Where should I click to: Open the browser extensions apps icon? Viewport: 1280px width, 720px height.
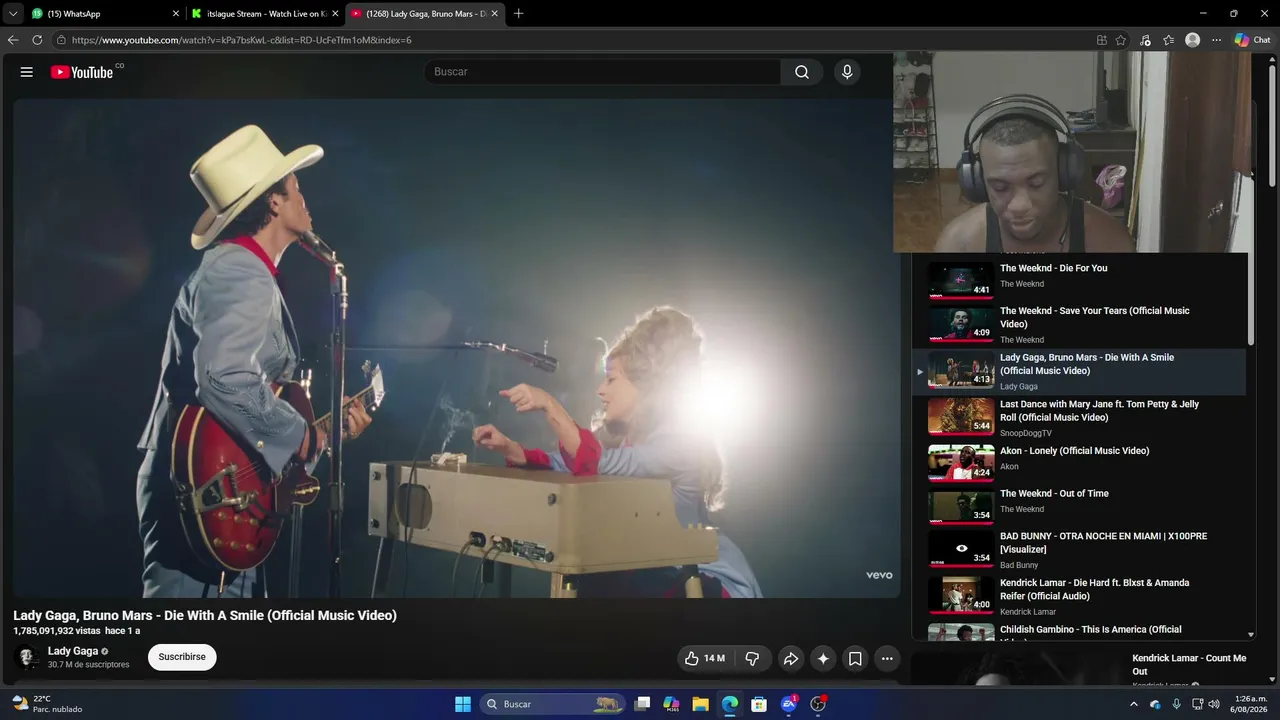[1101, 40]
